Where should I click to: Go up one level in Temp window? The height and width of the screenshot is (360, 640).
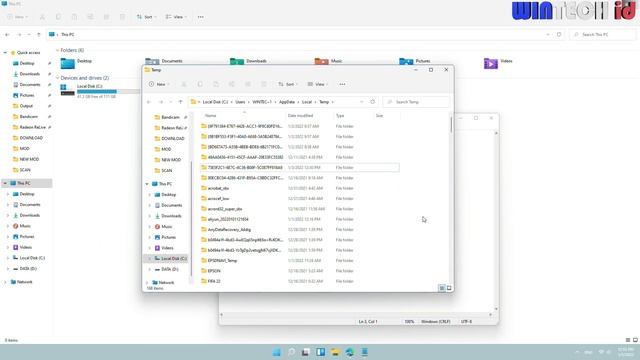180,102
